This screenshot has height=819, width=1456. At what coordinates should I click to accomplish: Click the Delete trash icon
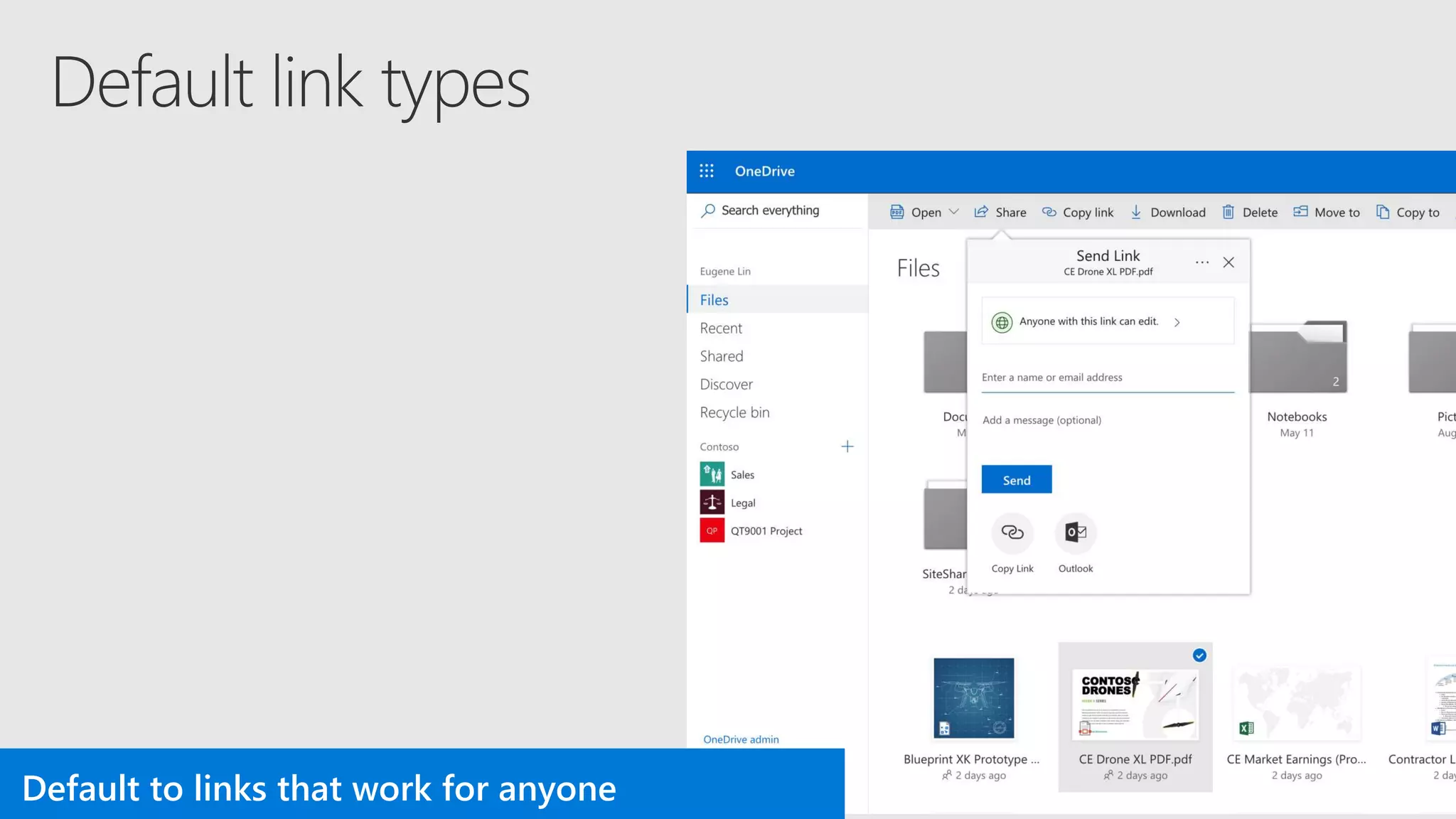(x=1228, y=212)
